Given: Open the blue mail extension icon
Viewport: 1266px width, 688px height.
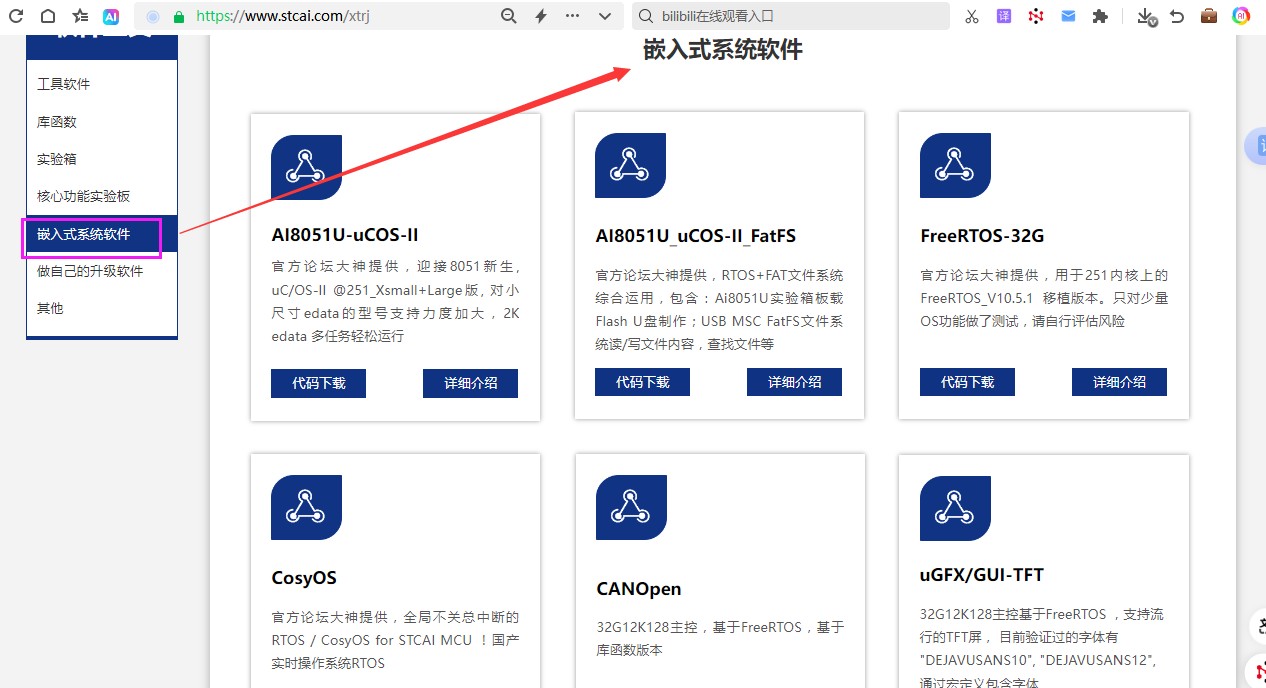Looking at the screenshot, I should pyautogui.click(x=1068, y=16).
